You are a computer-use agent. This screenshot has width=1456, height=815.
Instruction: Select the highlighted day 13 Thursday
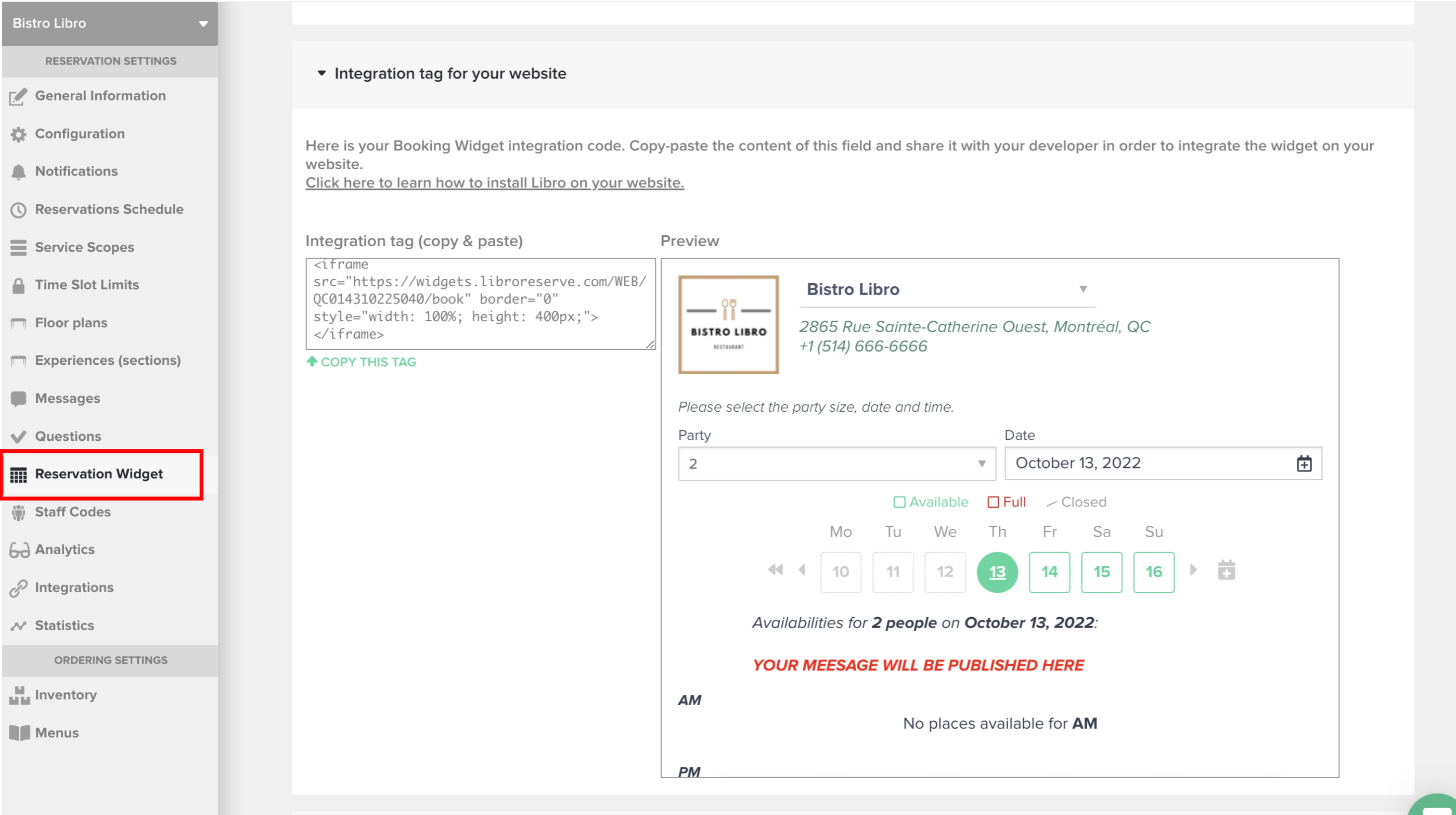click(997, 572)
